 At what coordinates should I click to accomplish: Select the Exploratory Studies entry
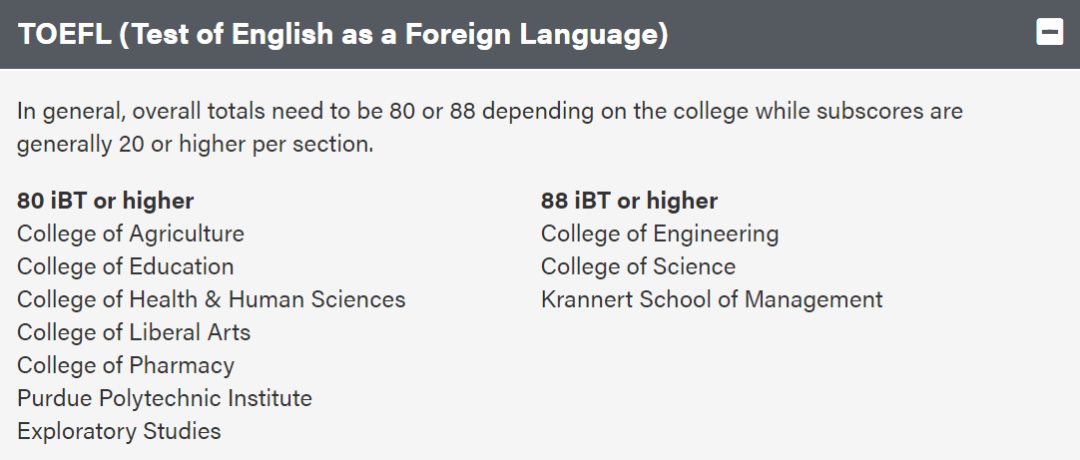pos(119,431)
